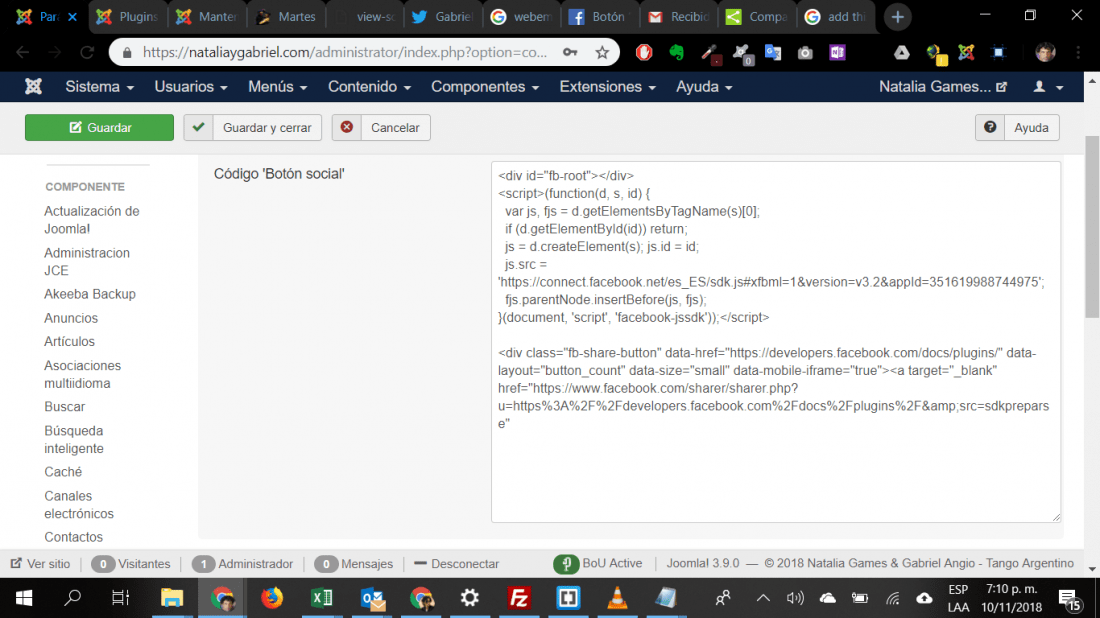1100x618 pixels.
Task: Open the eyedropper color picker extension
Action: pyautogui.click(x=711, y=53)
